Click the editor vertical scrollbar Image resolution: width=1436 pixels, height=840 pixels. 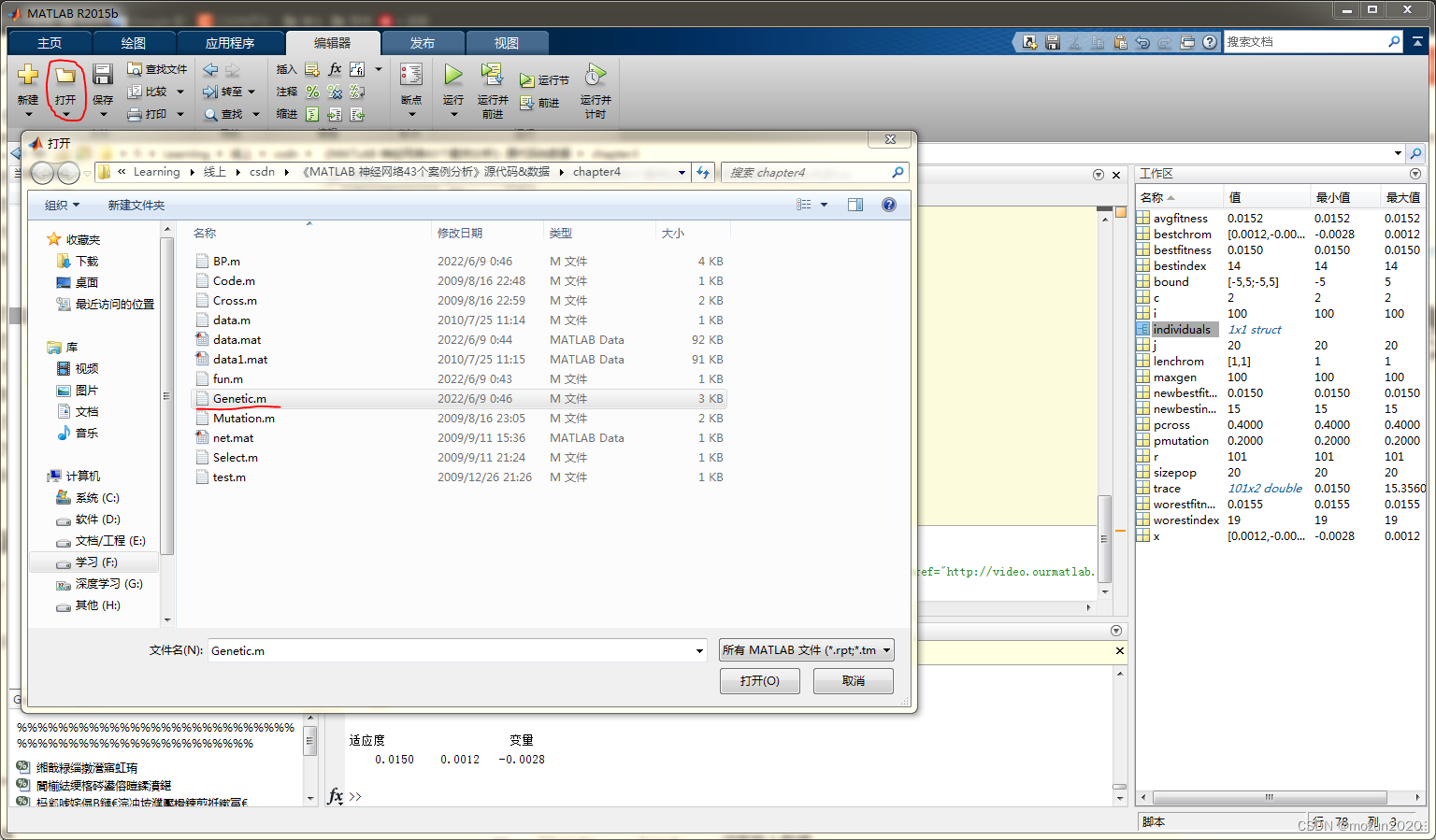pyautogui.click(x=1105, y=538)
